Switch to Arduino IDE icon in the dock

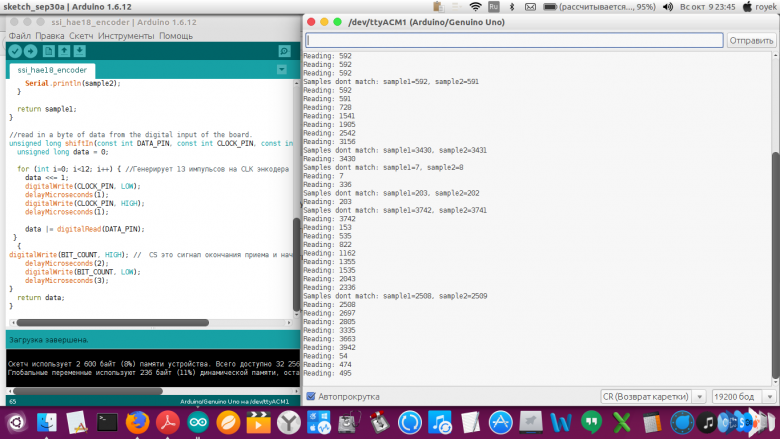[198, 423]
